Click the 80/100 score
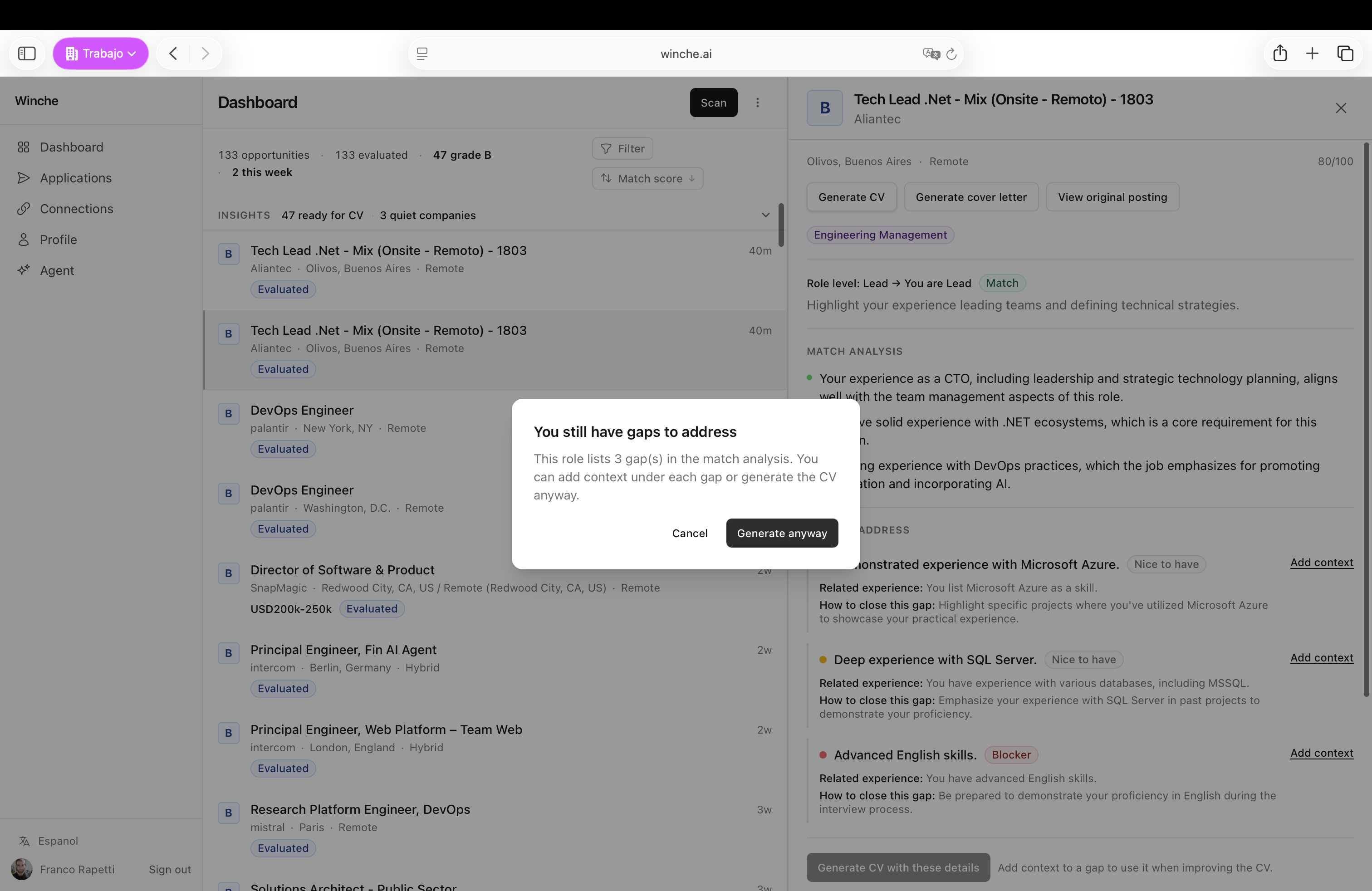The height and width of the screenshot is (891, 1372). (1335, 162)
